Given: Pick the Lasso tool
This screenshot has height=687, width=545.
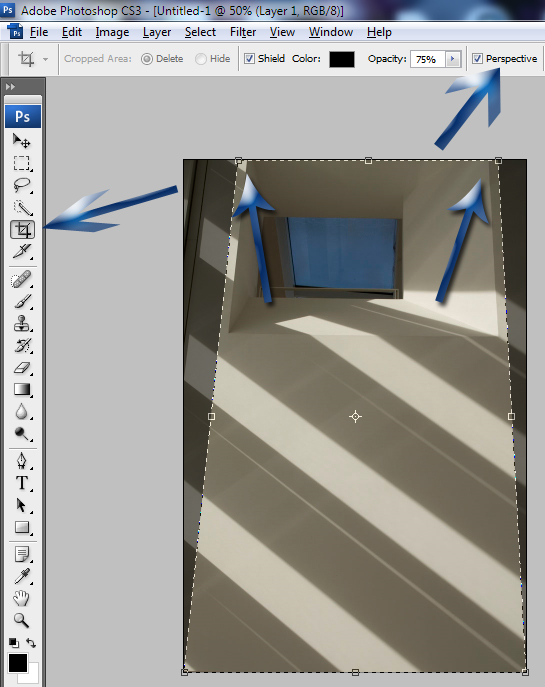Looking at the screenshot, I should coord(21,185).
